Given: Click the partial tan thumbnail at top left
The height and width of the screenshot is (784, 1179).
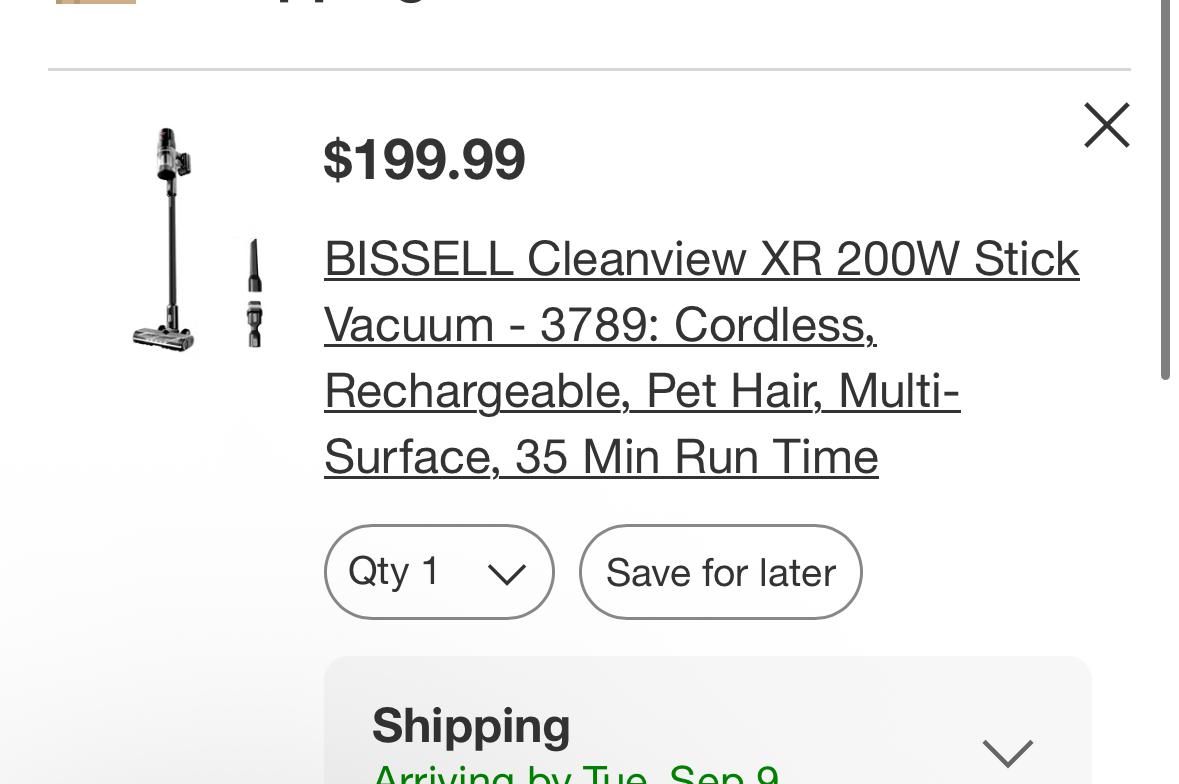Looking at the screenshot, I should (x=95, y=2).
